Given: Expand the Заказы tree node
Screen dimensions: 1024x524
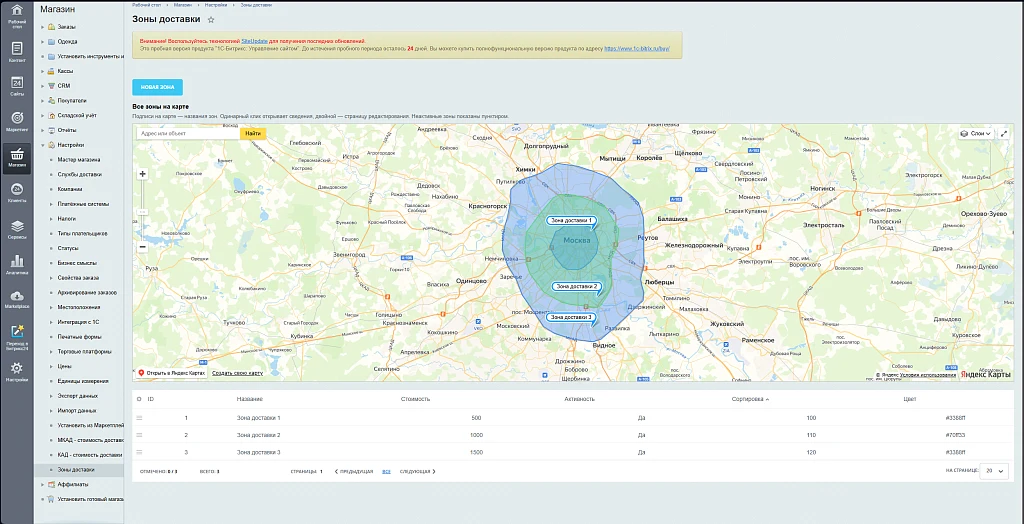Looking at the screenshot, I should (x=43, y=27).
